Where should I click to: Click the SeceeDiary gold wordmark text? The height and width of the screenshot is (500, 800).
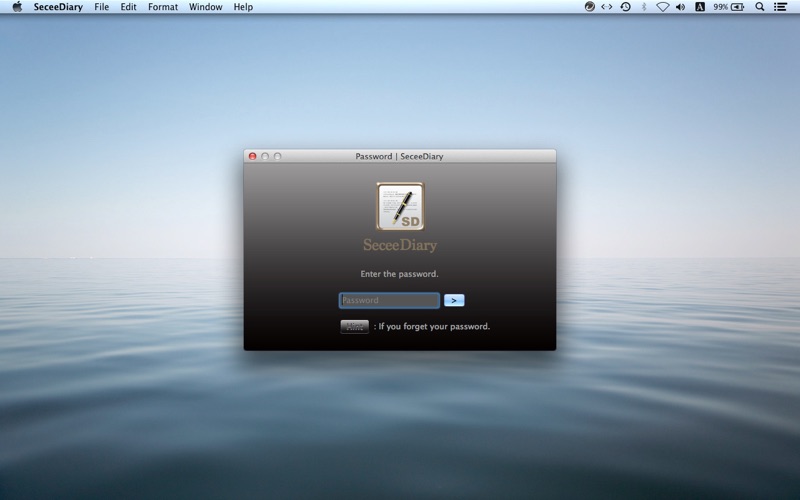point(400,245)
